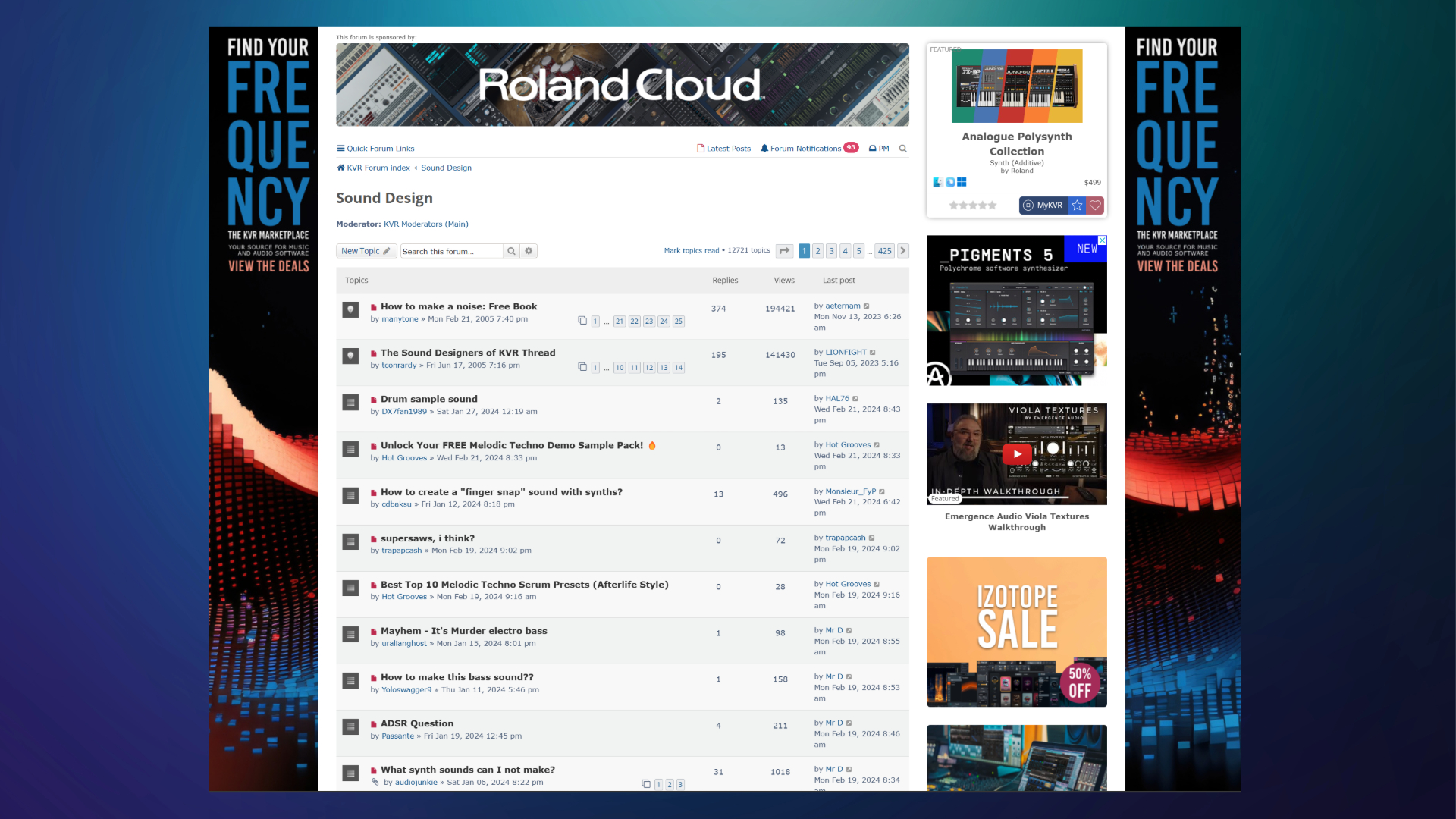Viewport: 1456px width, 819px height.
Task: Click the jump-to-page arrow icon
Action: (785, 251)
